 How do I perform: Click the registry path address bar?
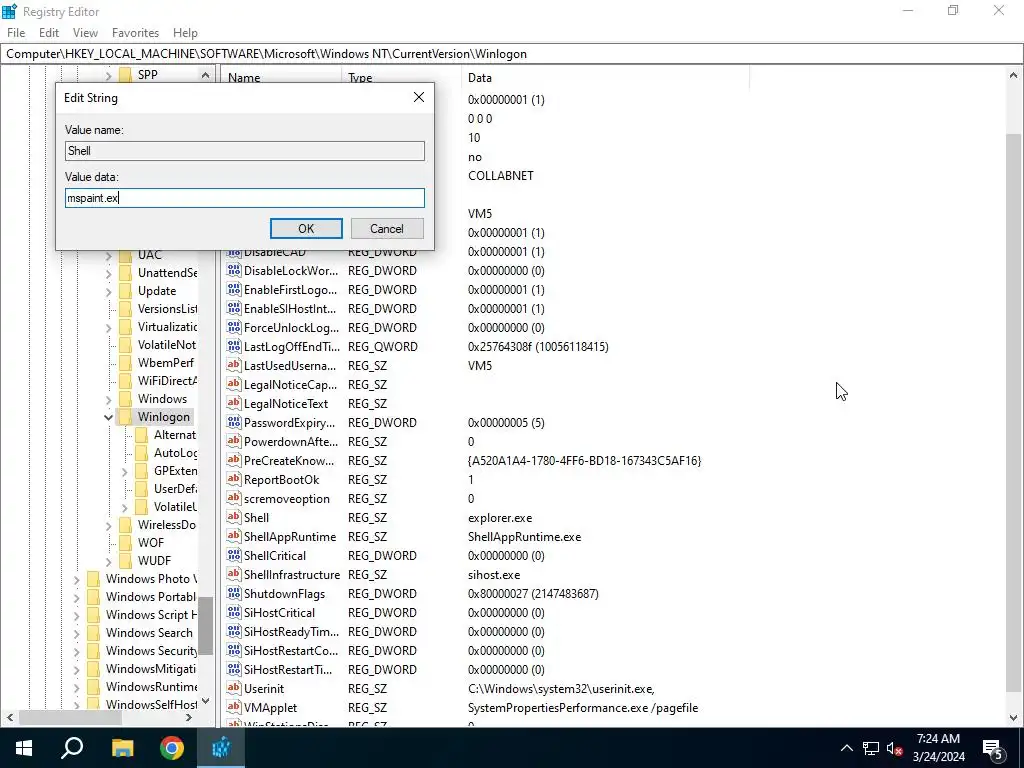pos(512,54)
